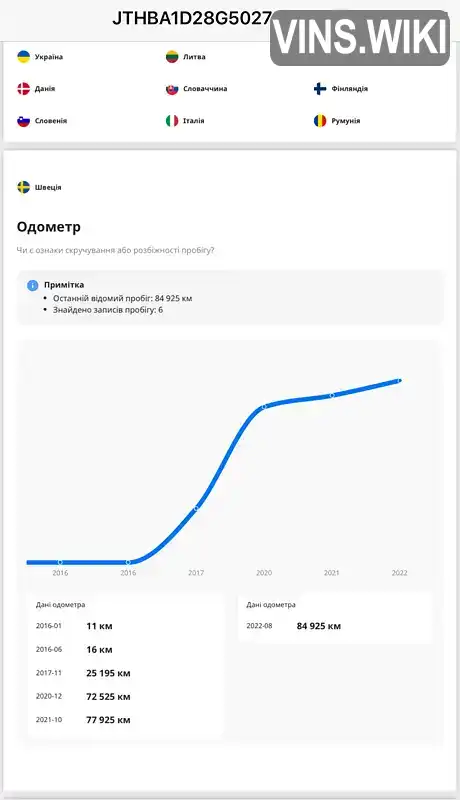Select the 2017-11 25 195 км record

83,673
